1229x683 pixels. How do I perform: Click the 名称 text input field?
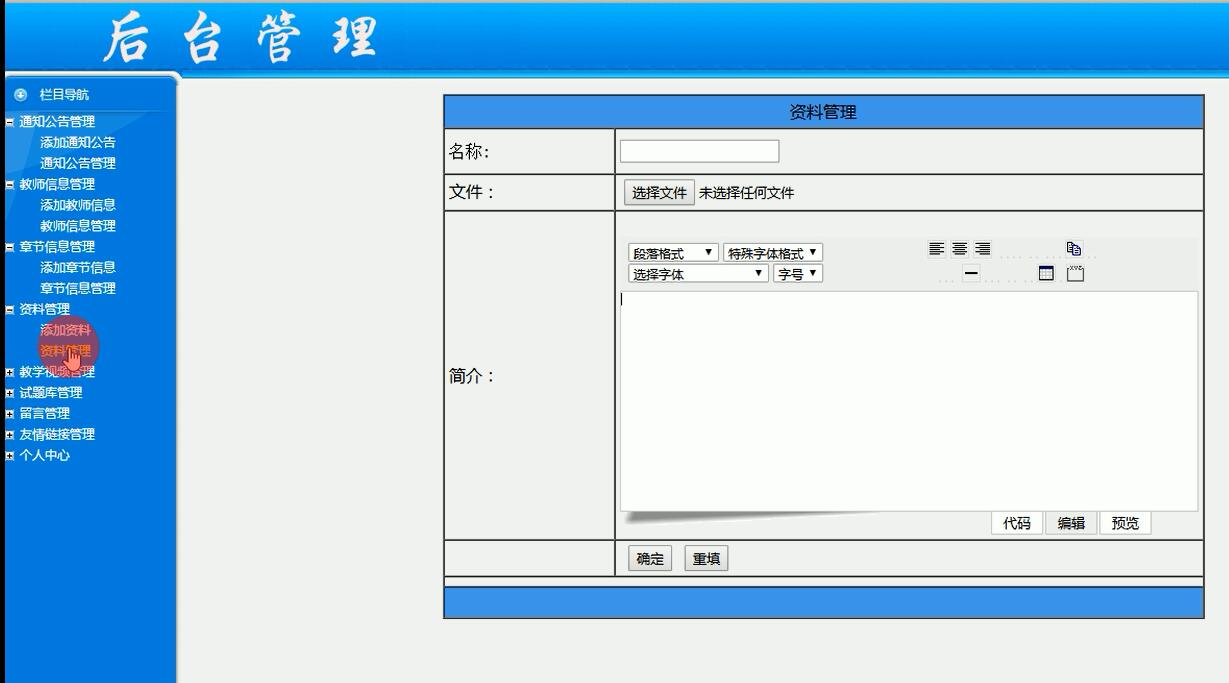tap(699, 151)
